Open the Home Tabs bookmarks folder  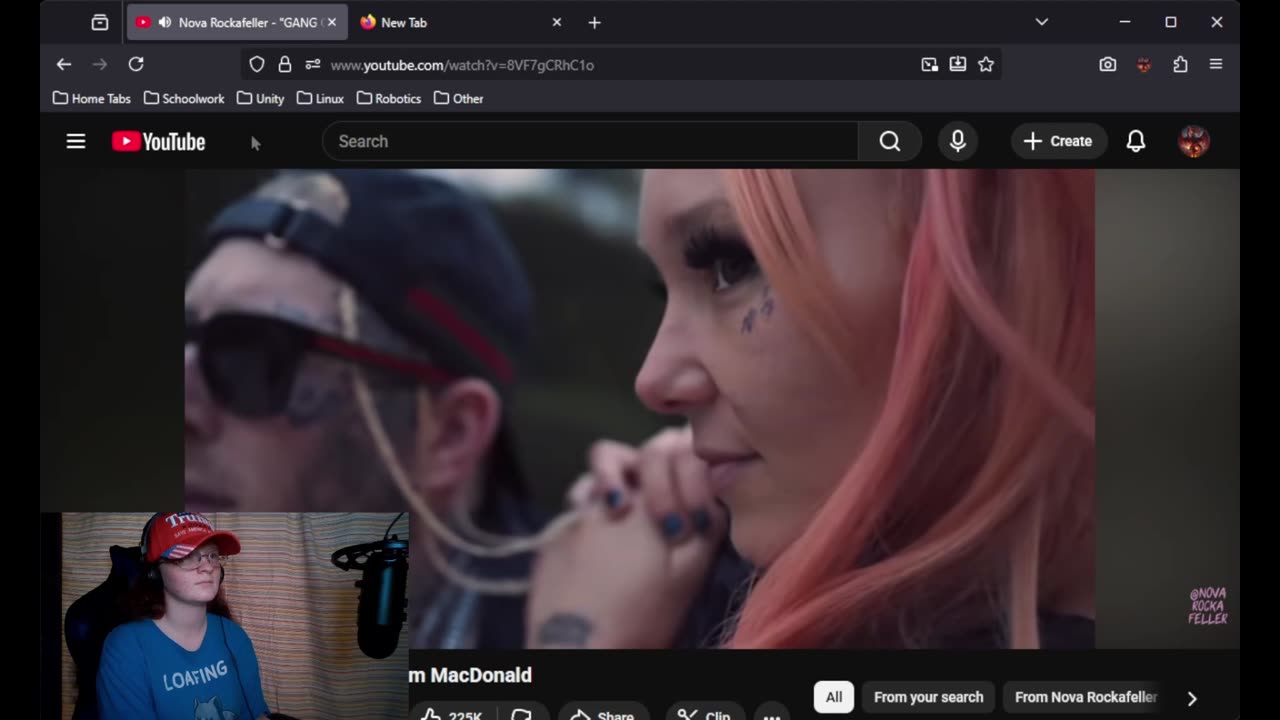click(x=91, y=98)
